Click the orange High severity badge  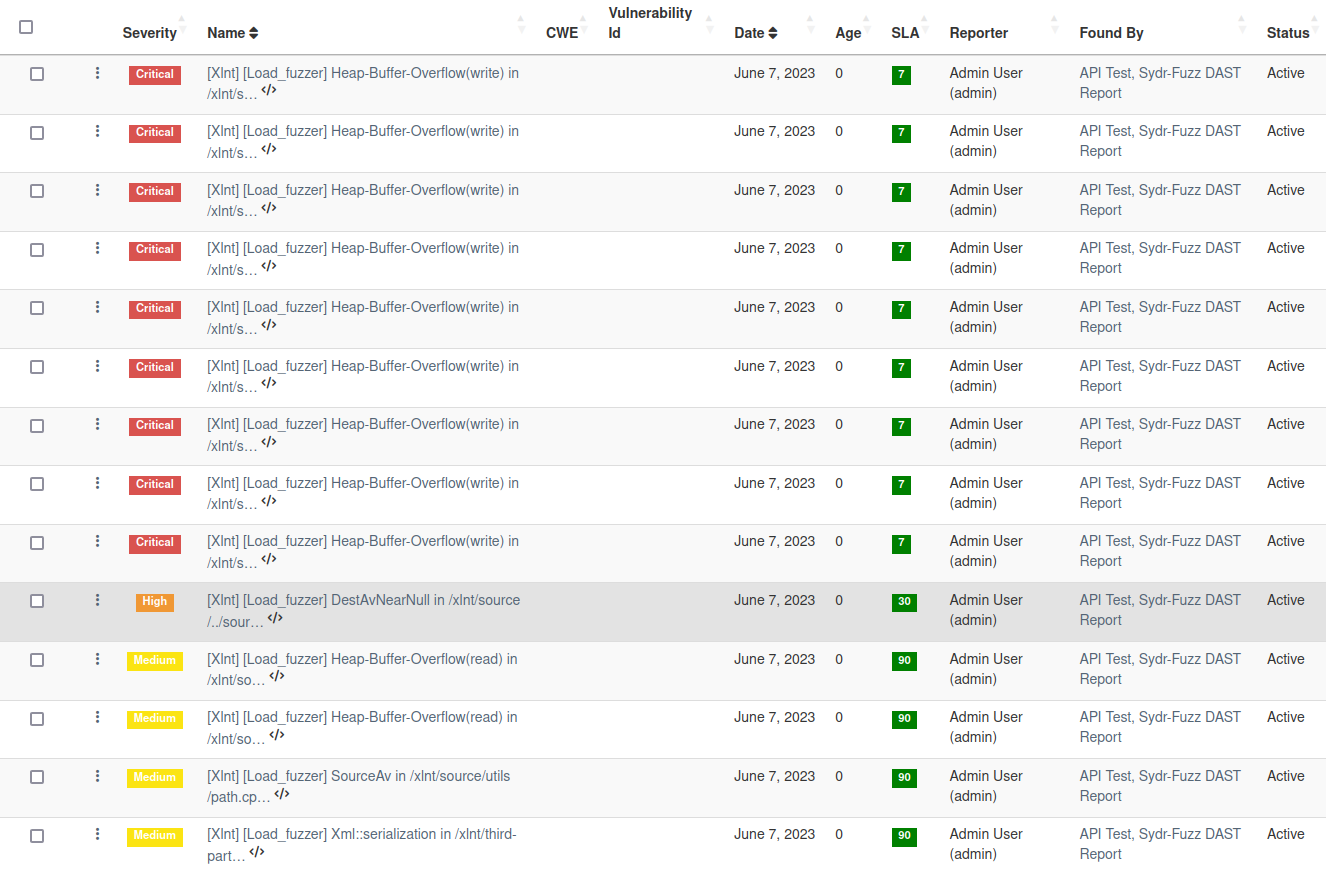point(155,602)
